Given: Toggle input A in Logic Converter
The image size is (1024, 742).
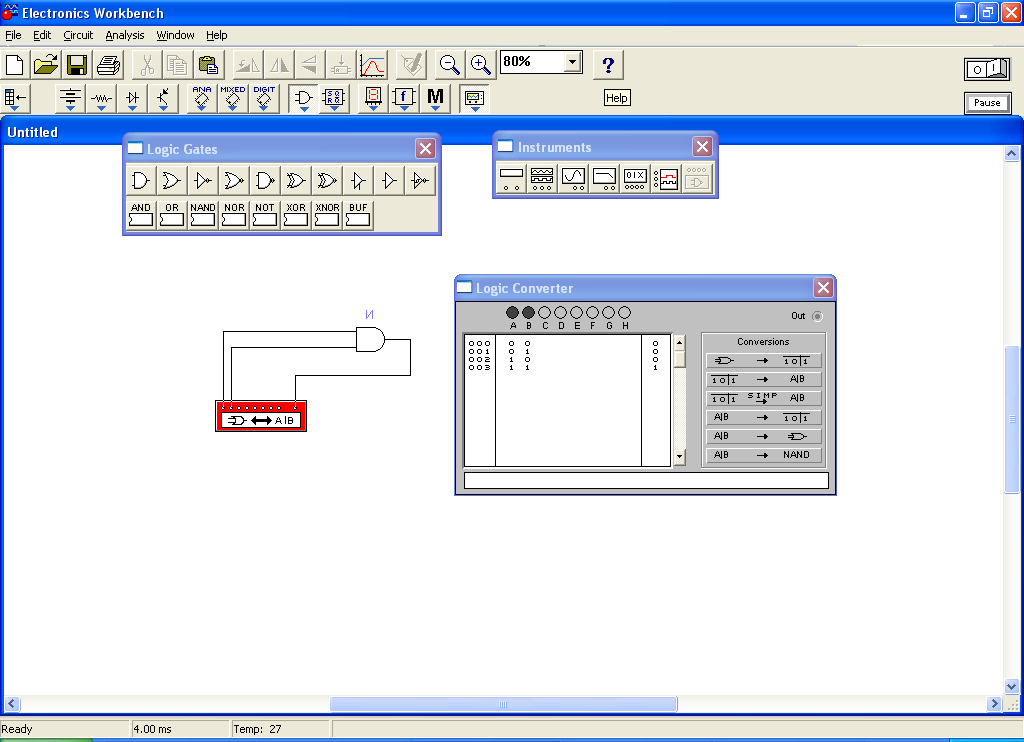Looking at the screenshot, I should (x=513, y=312).
